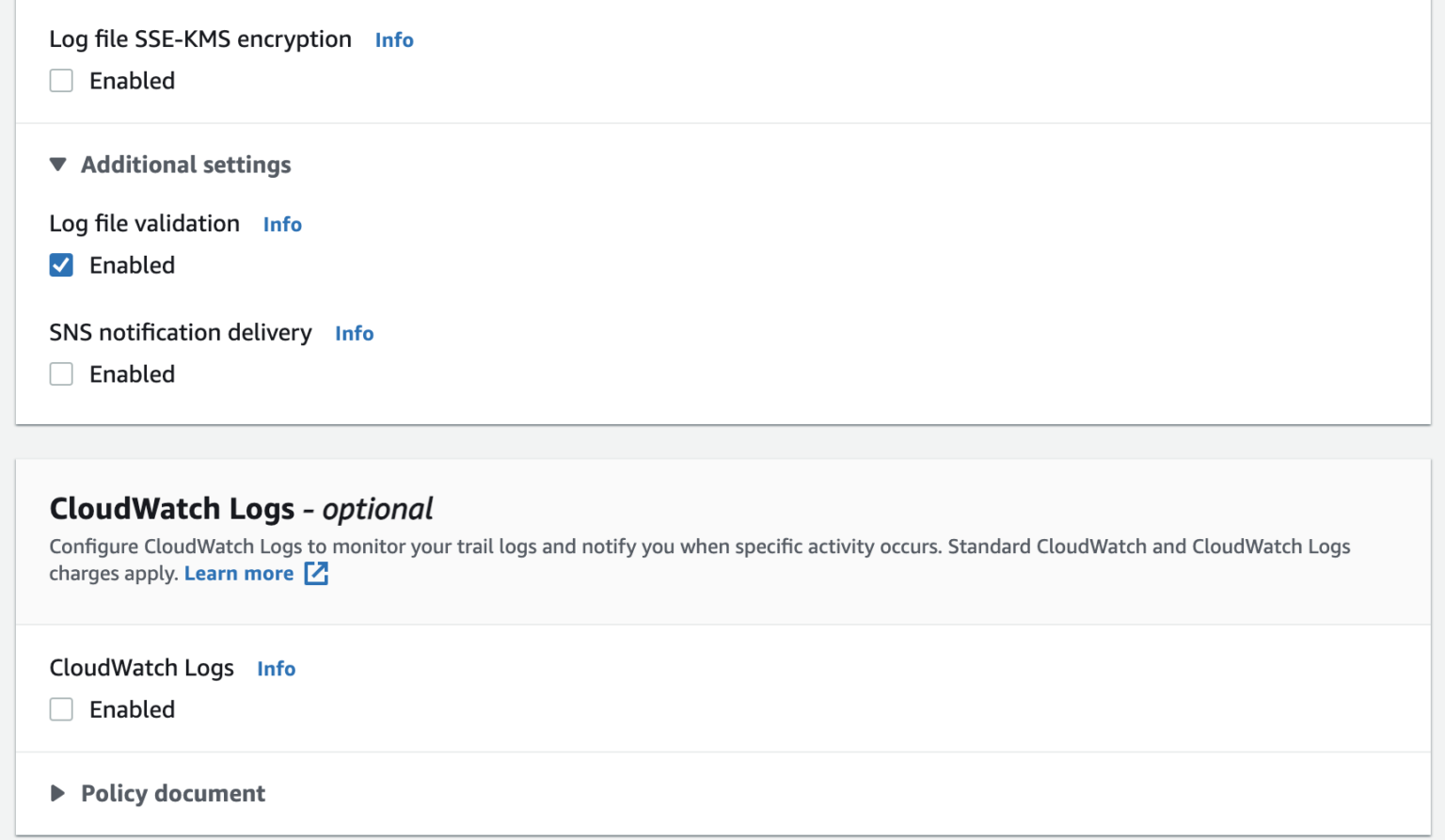Click the Enabled label under CloudWatch Logs

tap(132, 709)
